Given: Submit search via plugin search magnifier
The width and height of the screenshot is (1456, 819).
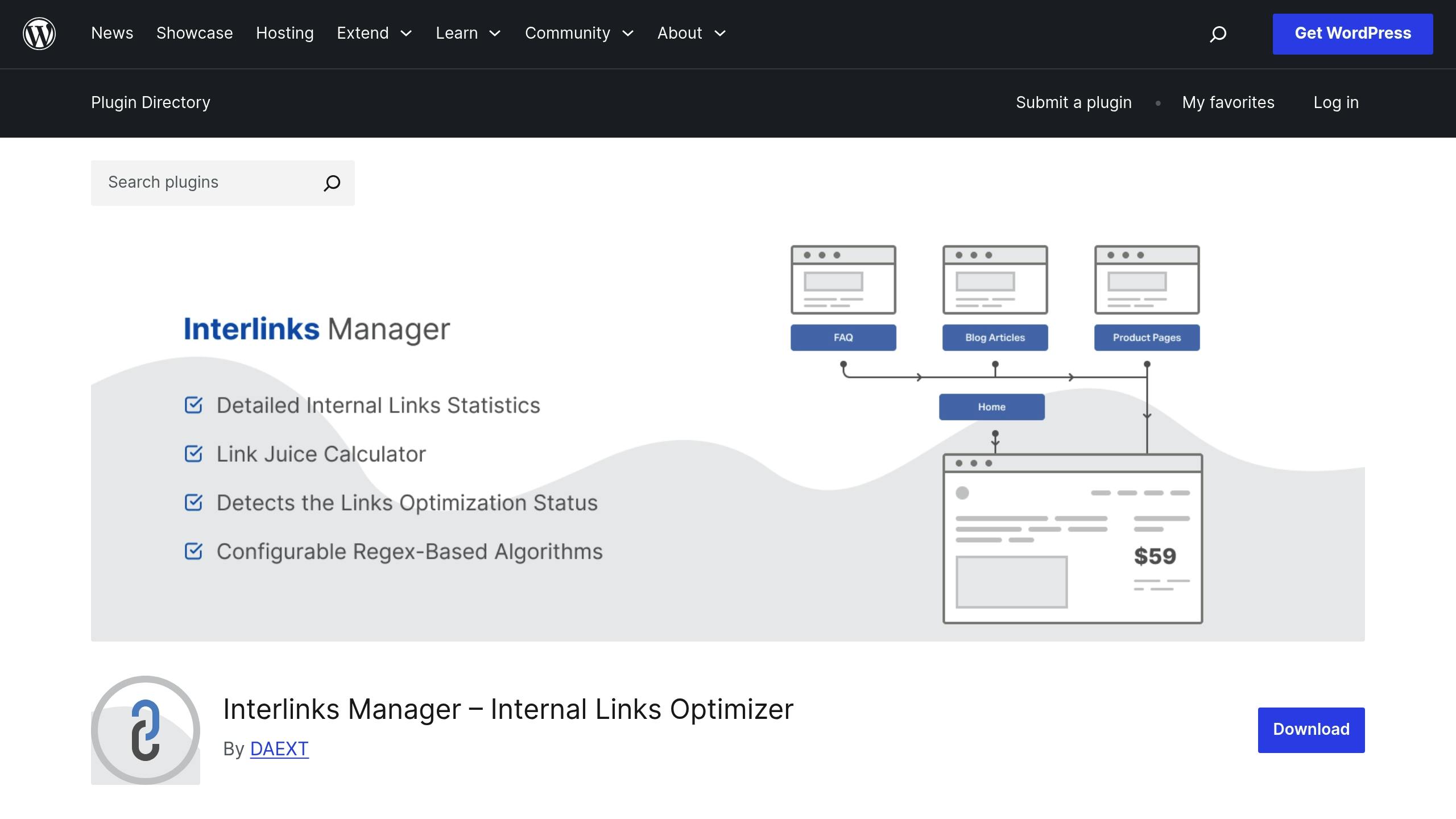Looking at the screenshot, I should pyautogui.click(x=332, y=183).
